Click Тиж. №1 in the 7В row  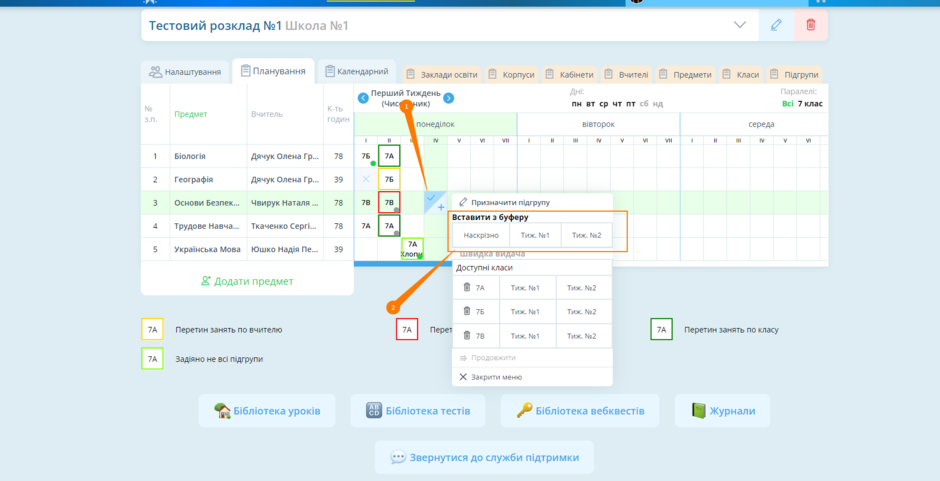(x=528, y=335)
